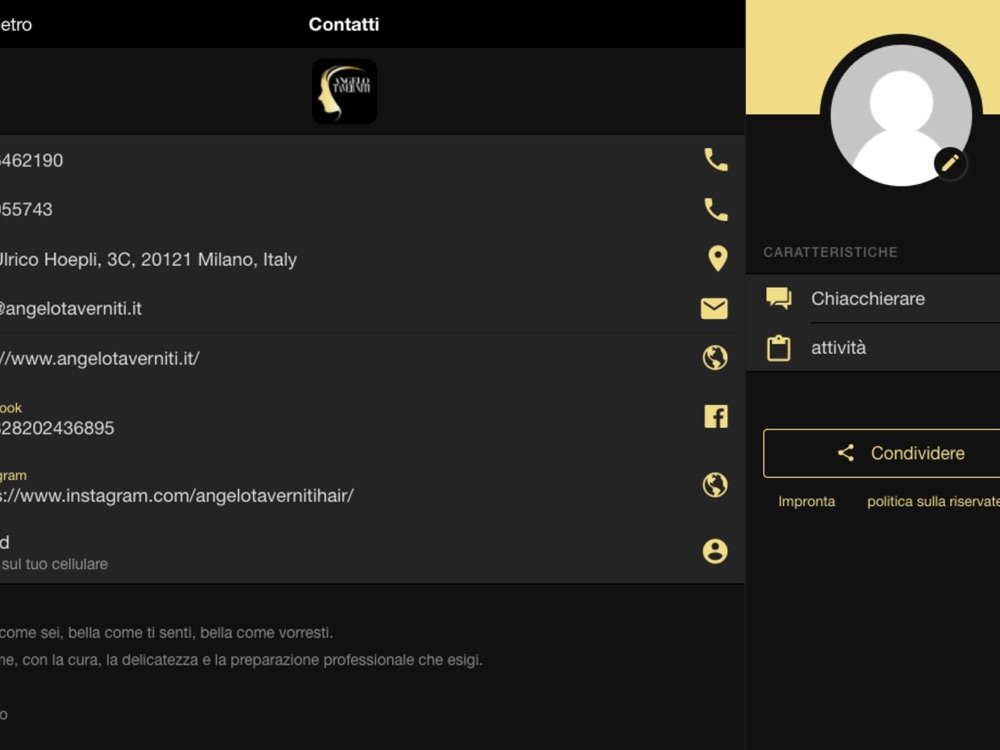The image size is (1000, 750).
Task: Click the www.angelotaverniti.it website address
Action: (100, 358)
